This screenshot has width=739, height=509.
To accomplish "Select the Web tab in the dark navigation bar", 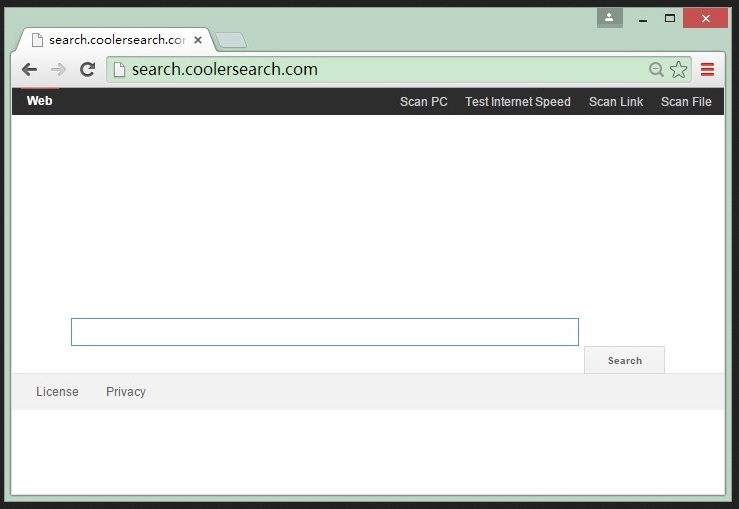I will tap(40, 101).
